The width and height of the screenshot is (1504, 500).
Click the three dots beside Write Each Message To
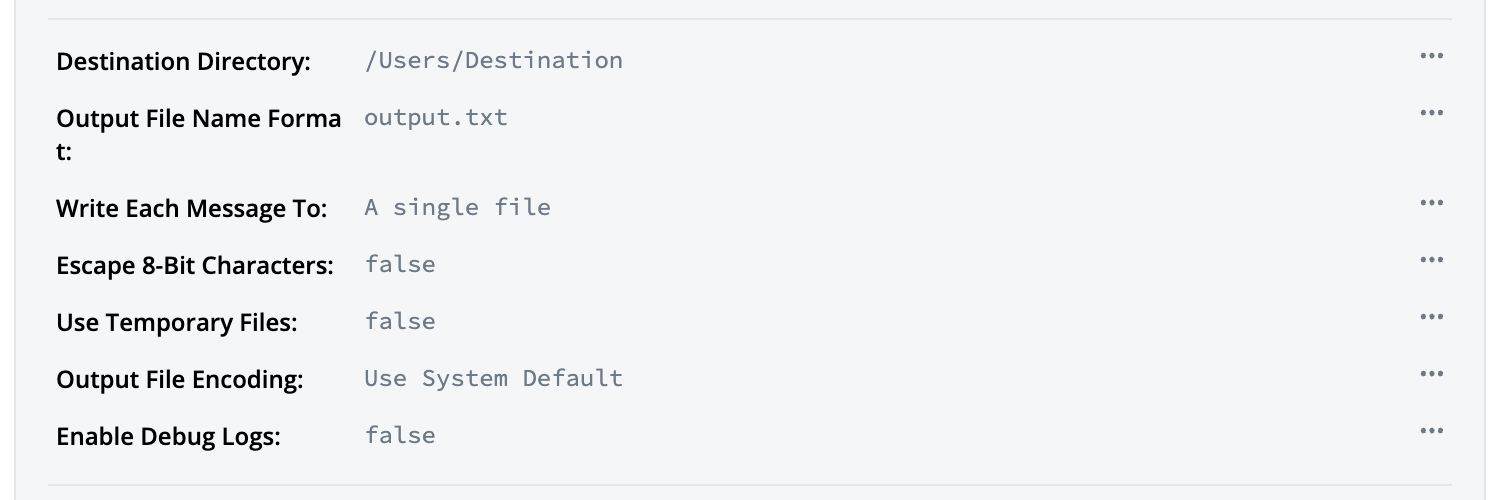1431,203
